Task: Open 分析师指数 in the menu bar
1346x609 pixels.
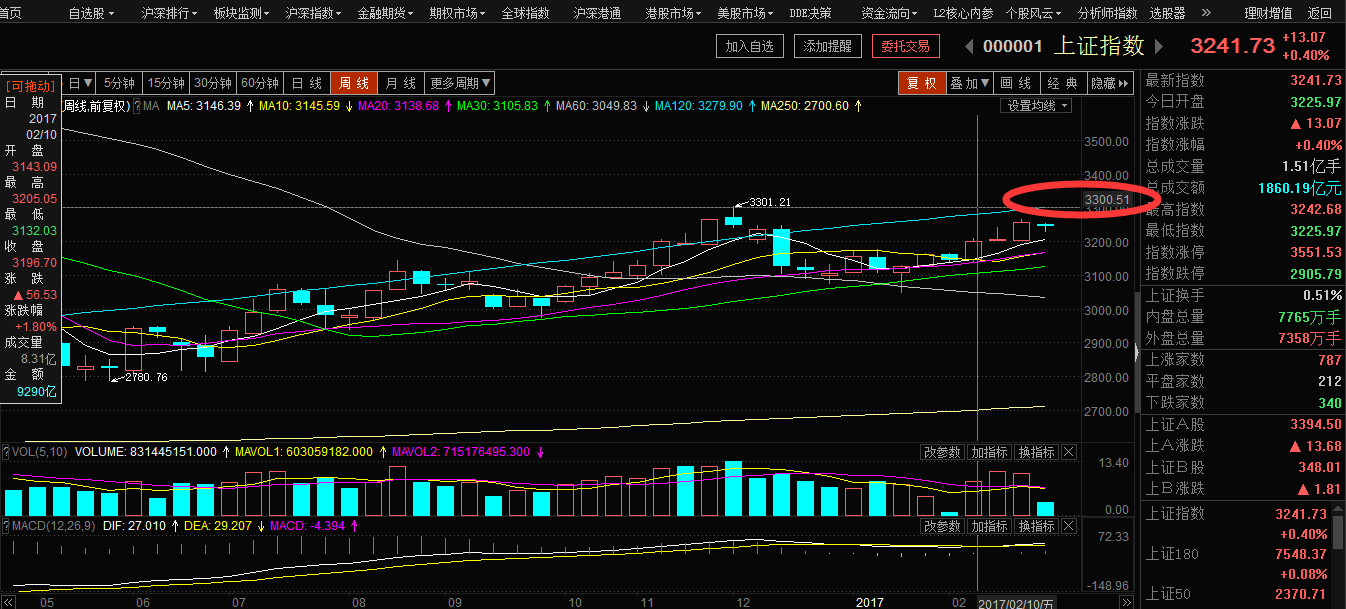Action: [1107, 13]
